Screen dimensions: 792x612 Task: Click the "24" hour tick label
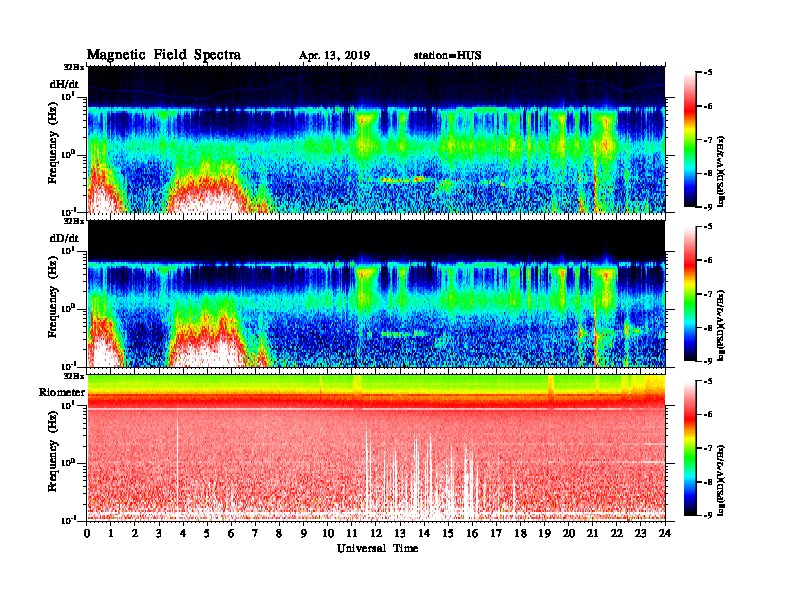665,533
